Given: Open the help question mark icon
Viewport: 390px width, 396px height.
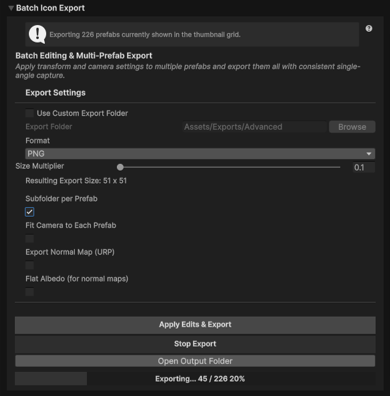Looking at the screenshot, I should (x=369, y=29).
